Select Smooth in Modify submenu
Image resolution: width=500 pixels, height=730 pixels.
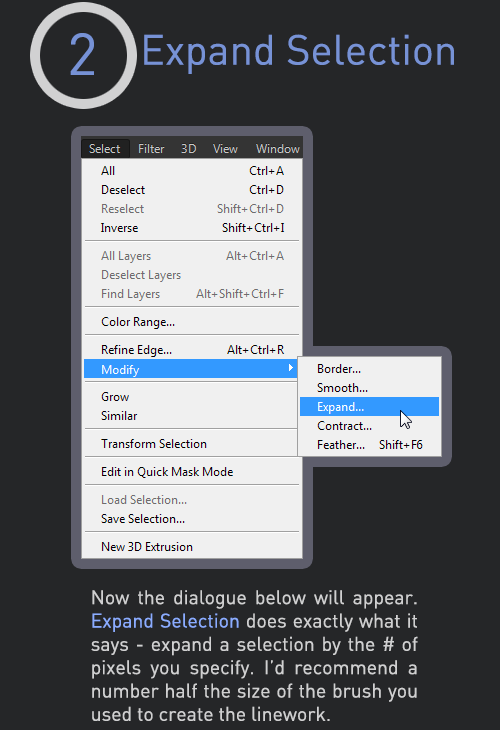[370, 388]
